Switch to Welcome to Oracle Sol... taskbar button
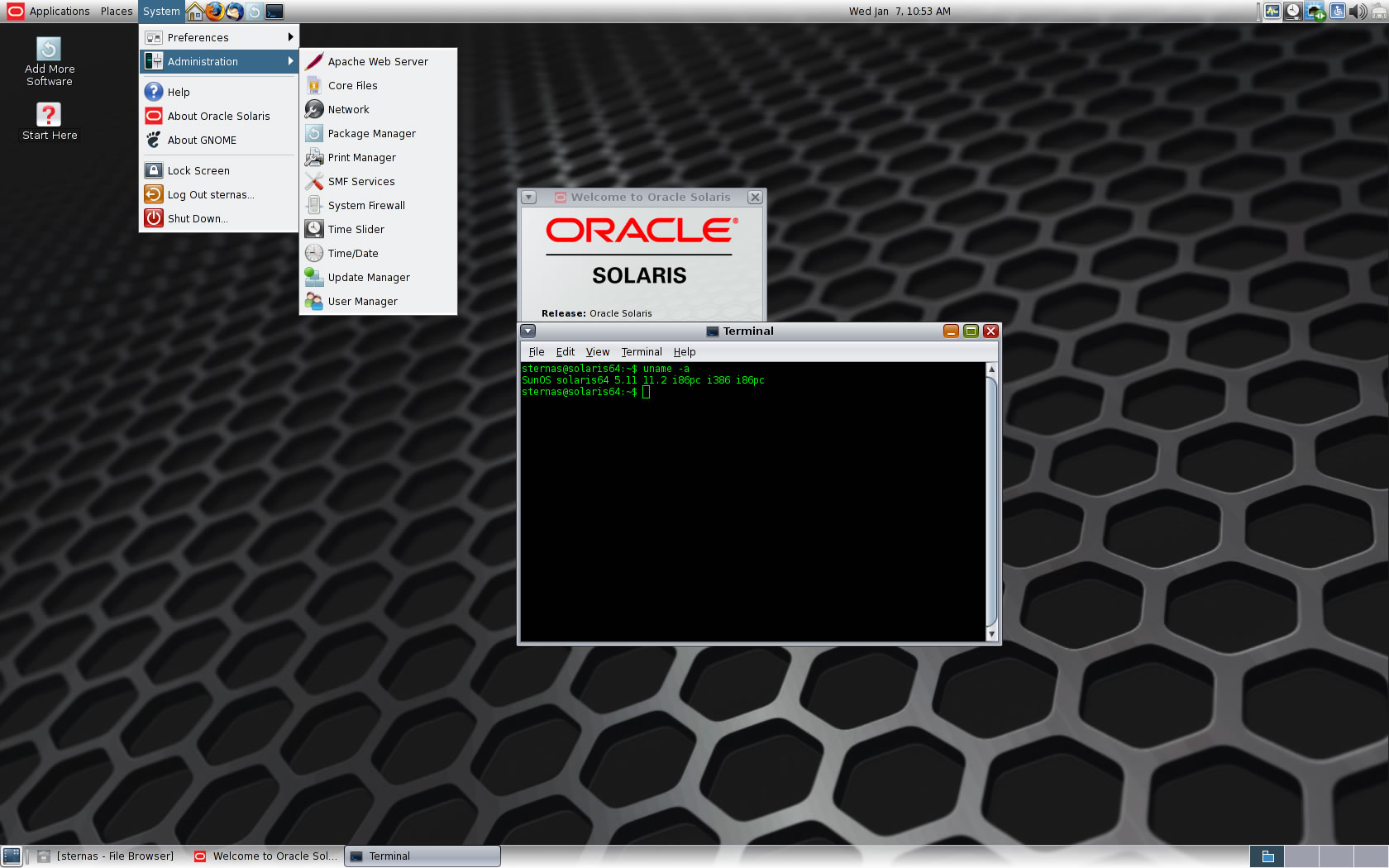 [265, 856]
